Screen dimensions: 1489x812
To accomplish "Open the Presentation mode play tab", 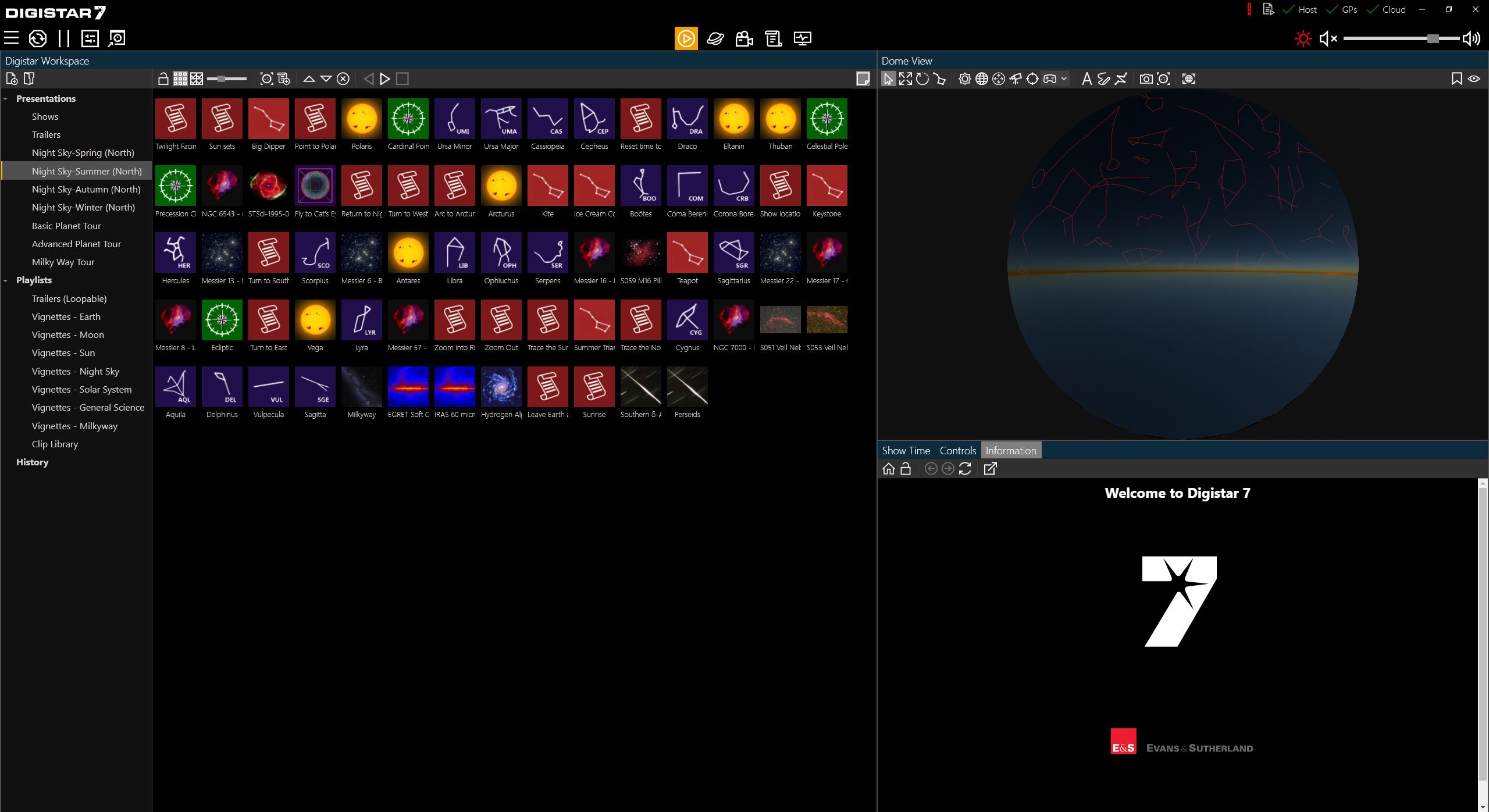I will tap(686, 38).
